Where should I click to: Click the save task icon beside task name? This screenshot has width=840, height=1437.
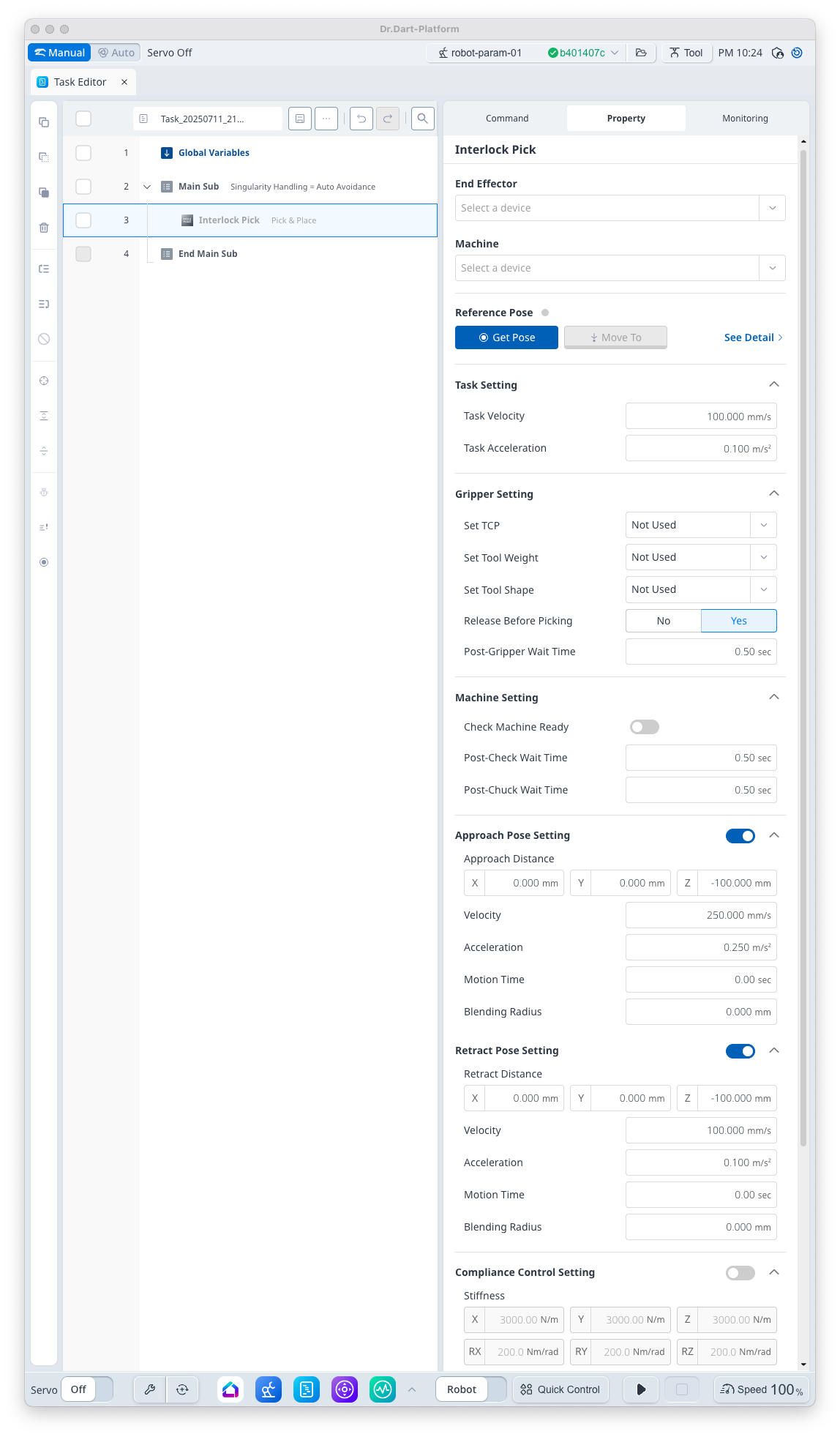point(300,119)
